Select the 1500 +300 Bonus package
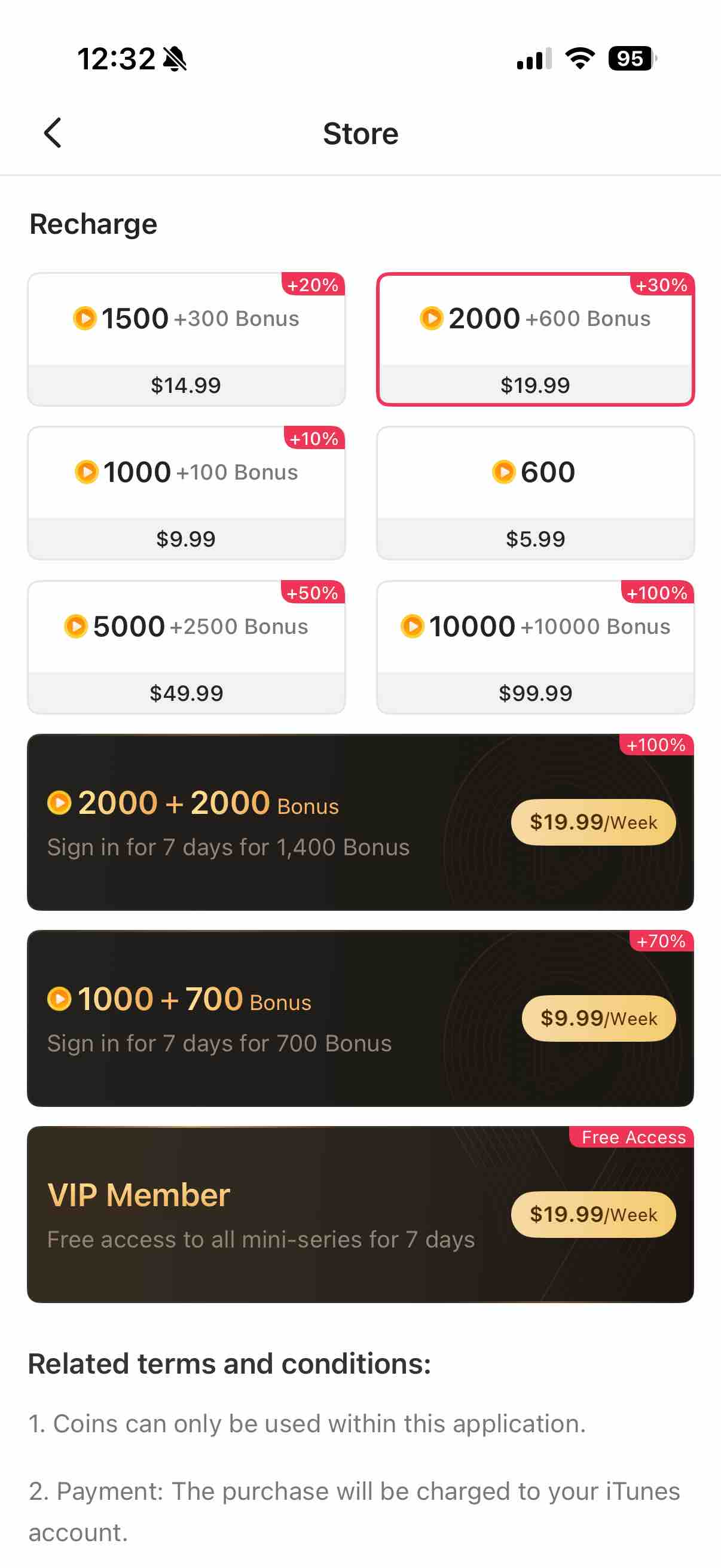Viewport: 721px width, 1568px height. coord(186,339)
